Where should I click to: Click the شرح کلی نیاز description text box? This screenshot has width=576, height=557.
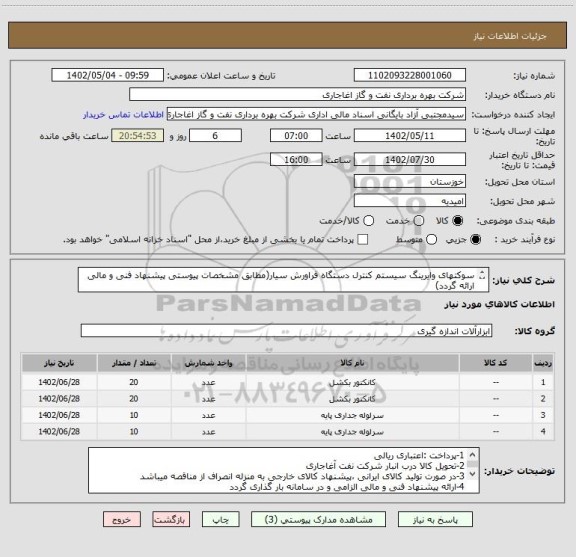point(283,280)
